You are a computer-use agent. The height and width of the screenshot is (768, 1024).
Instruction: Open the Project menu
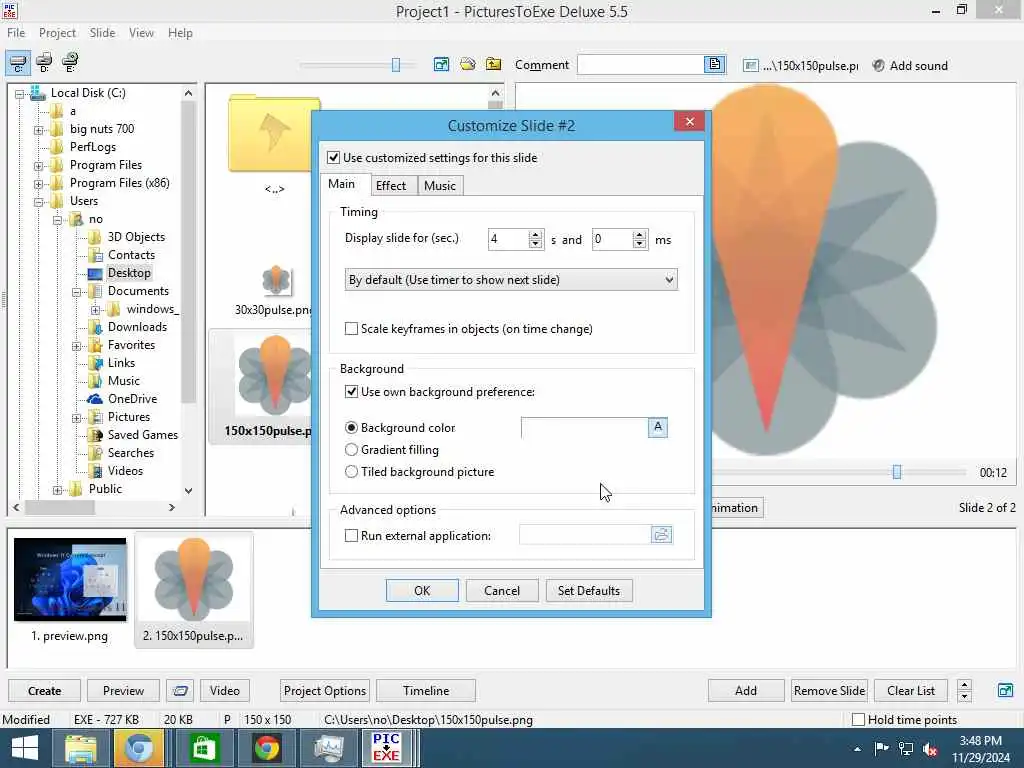coord(57,33)
